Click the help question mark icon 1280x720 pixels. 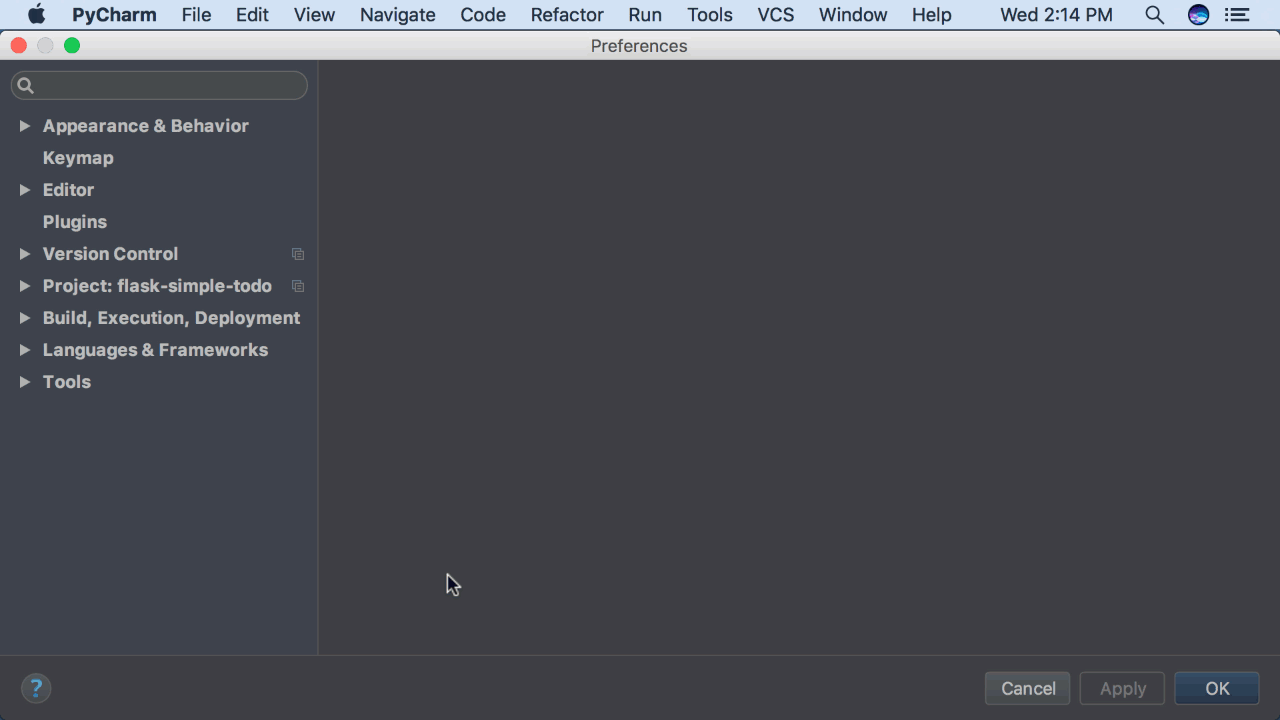tap(36, 688)
